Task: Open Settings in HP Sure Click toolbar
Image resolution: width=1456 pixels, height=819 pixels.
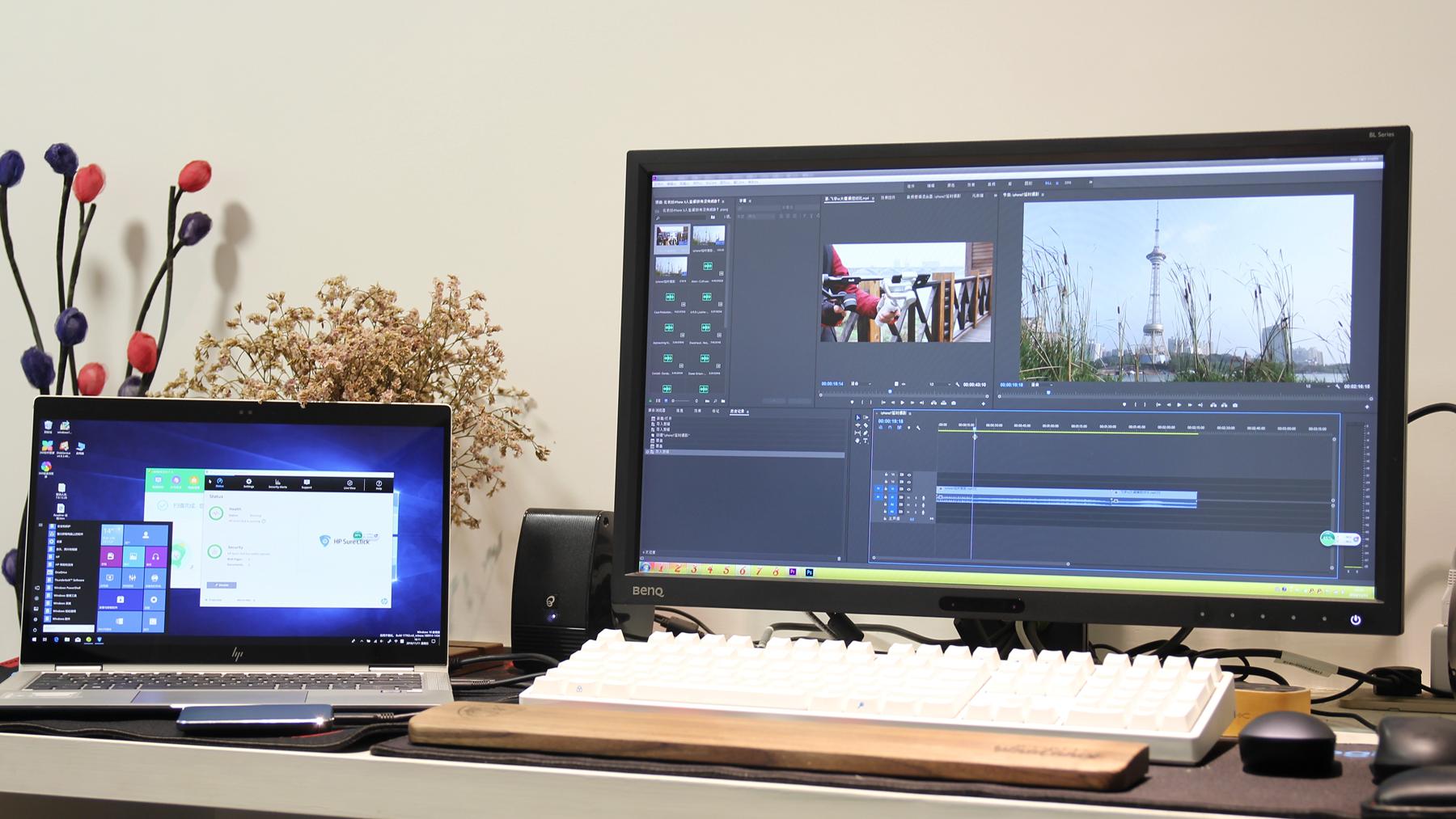Action: (249, 483)
